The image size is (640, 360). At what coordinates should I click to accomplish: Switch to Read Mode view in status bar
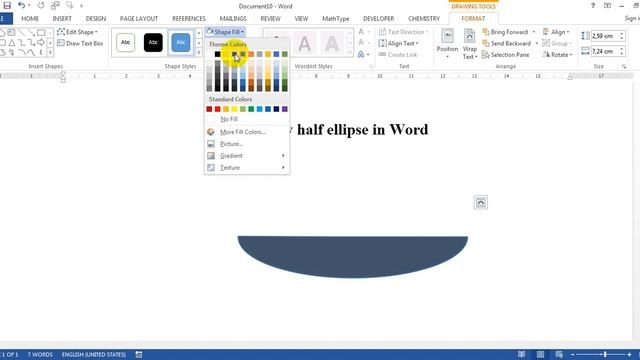(x=521, y=354)
